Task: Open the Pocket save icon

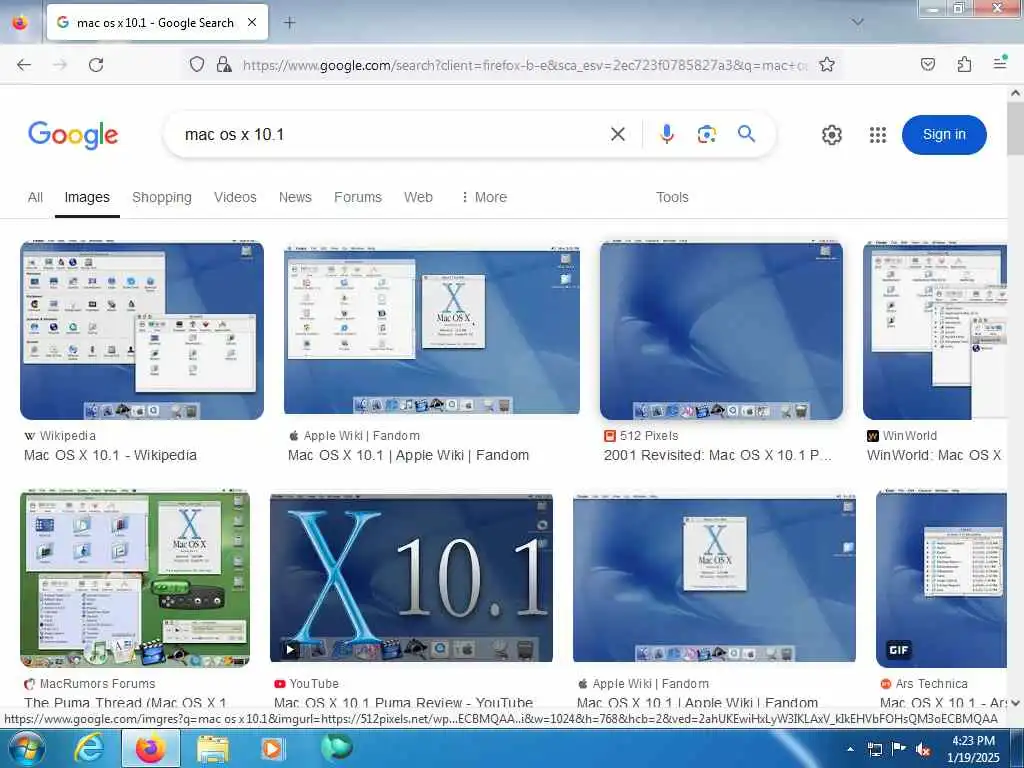Action: (928, 64)
